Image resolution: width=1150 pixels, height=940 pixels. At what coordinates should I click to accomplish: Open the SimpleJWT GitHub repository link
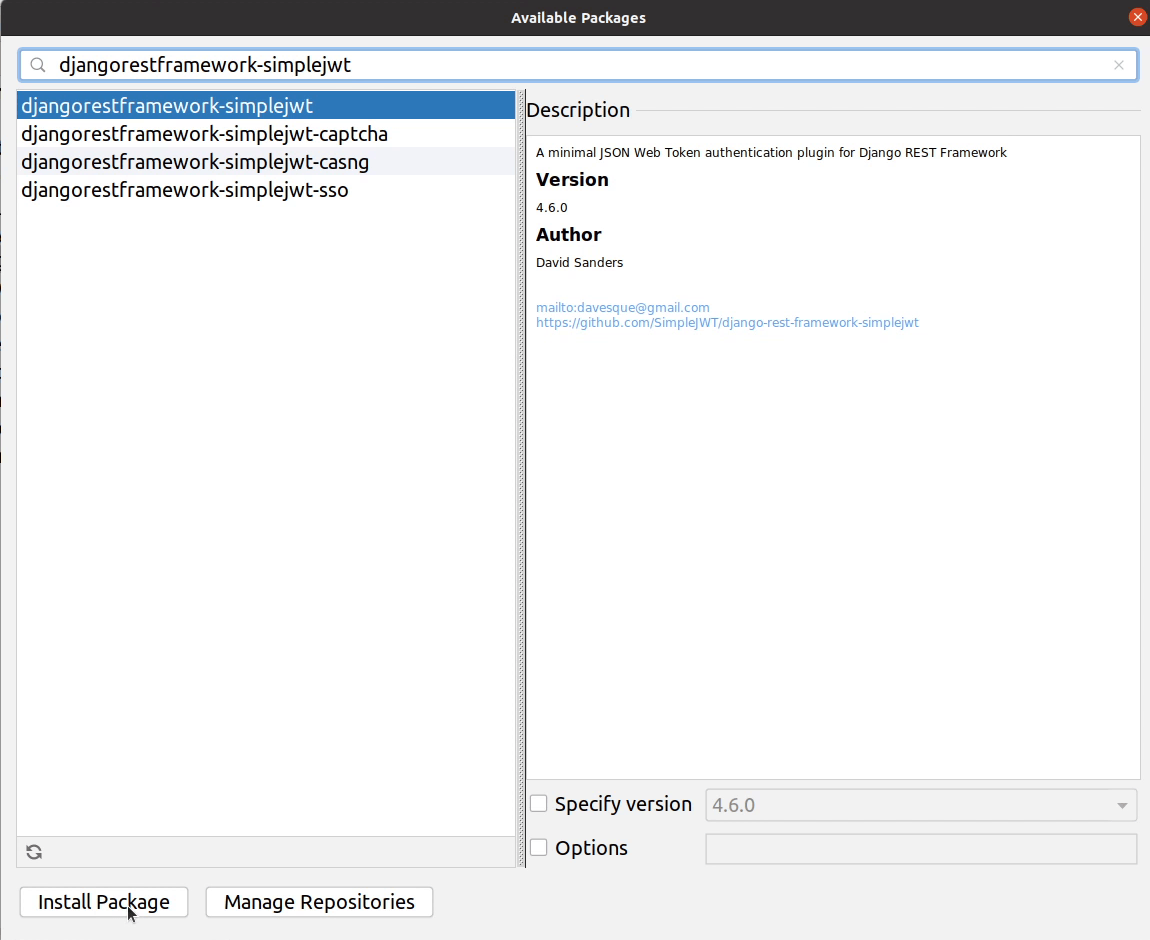pos(727,322)
